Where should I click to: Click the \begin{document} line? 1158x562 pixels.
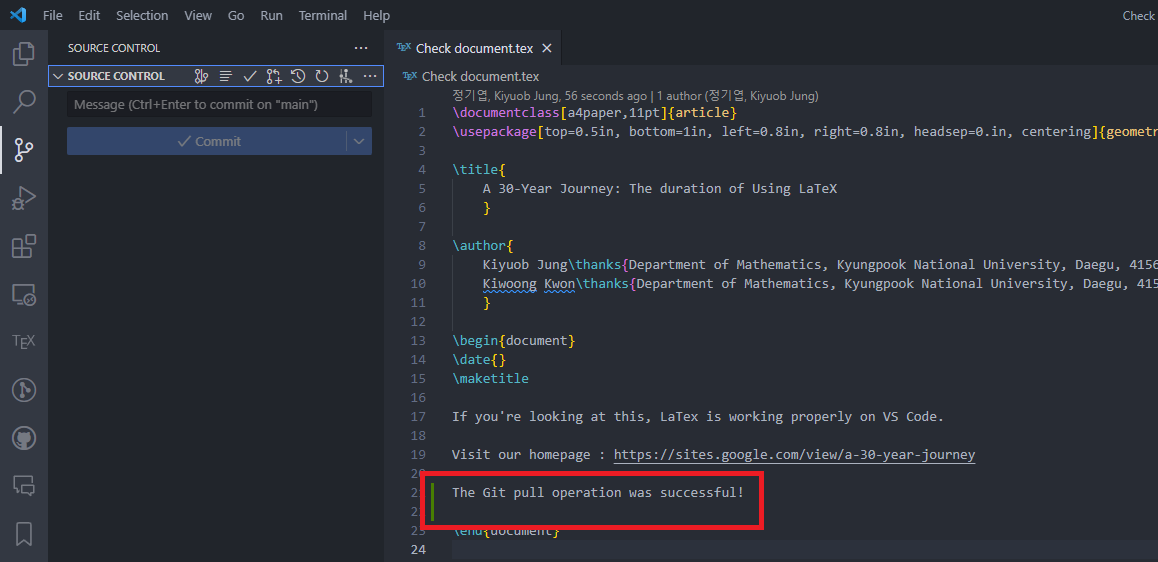[x=513, y=340]
